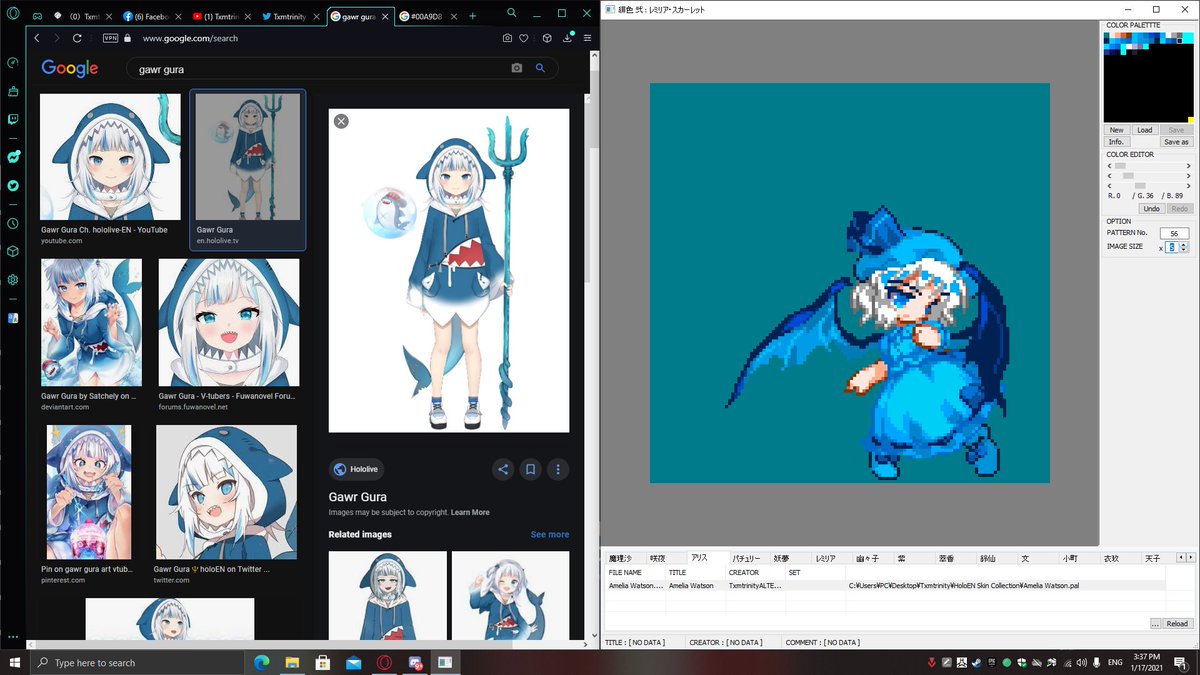Viewport: 1200px width, 675px height.
Task: Click Reload button in palette list
Action: tap(1177, 624)
